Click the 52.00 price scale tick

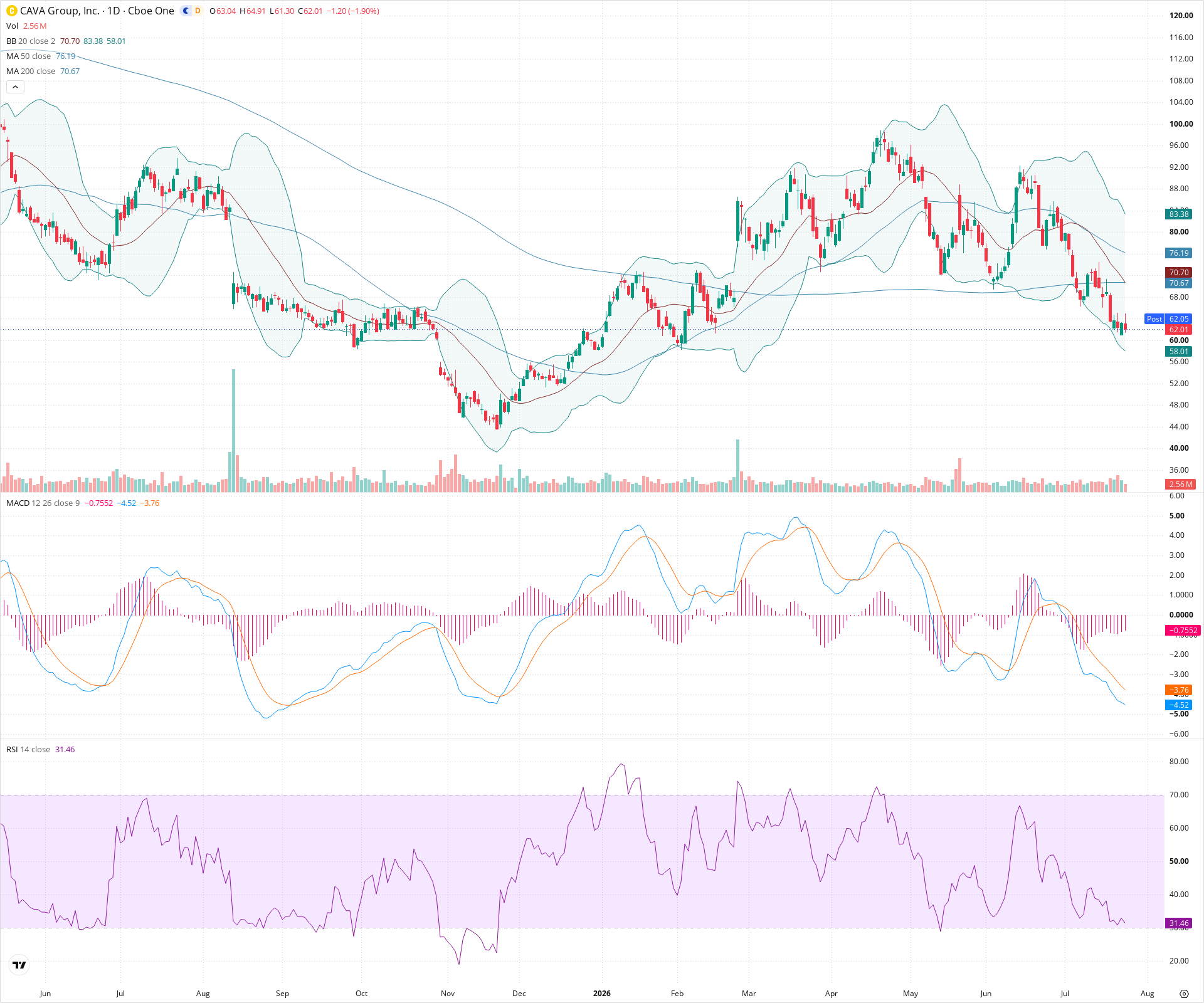[1179, 383]
